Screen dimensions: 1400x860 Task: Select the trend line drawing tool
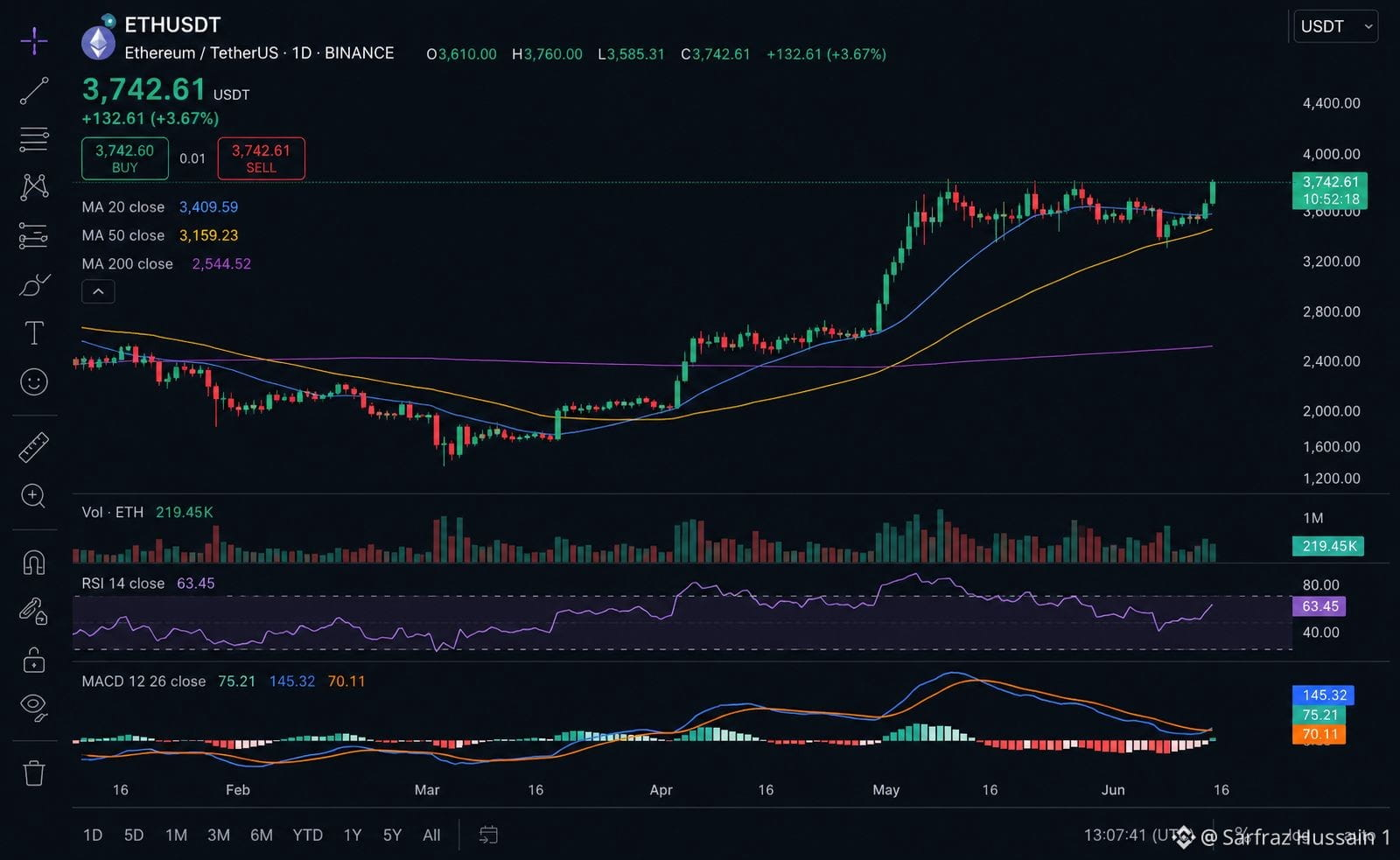34,91
